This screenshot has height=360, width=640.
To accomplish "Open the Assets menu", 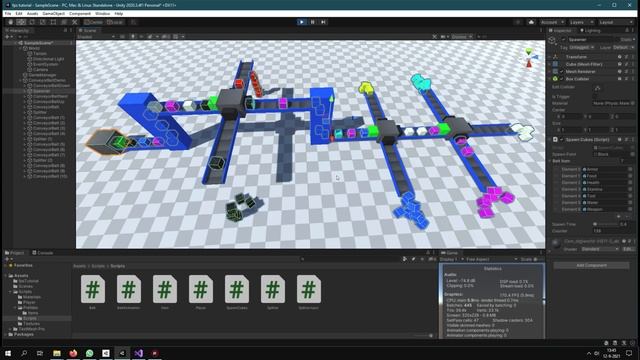I will 32,13.
